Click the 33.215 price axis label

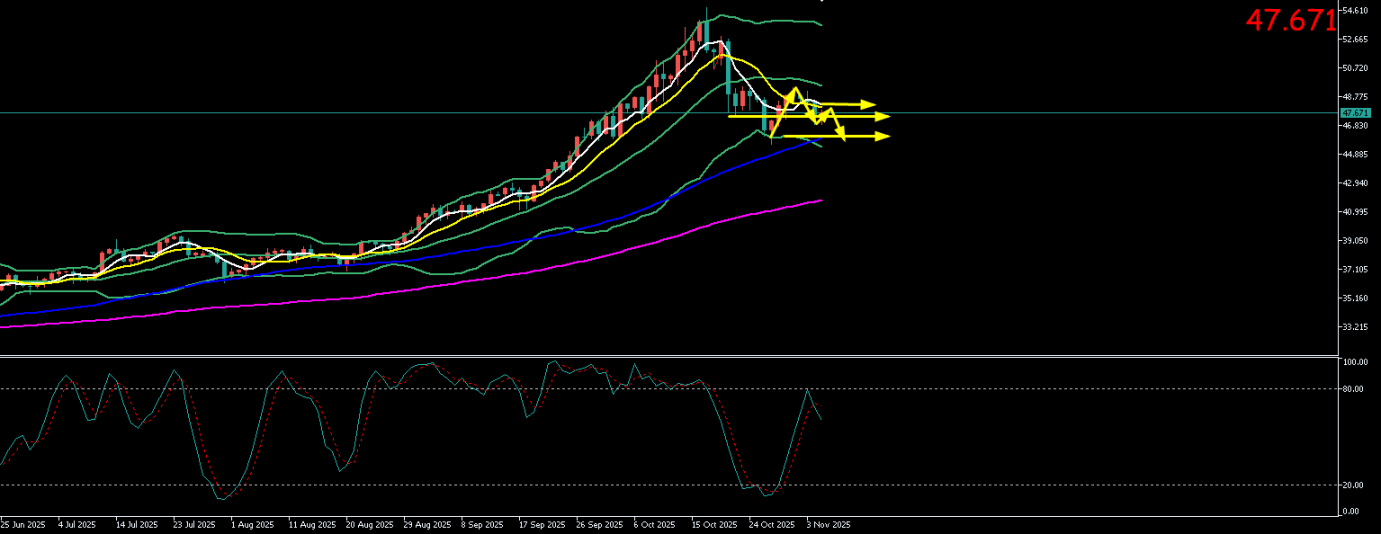point(1355,327)
